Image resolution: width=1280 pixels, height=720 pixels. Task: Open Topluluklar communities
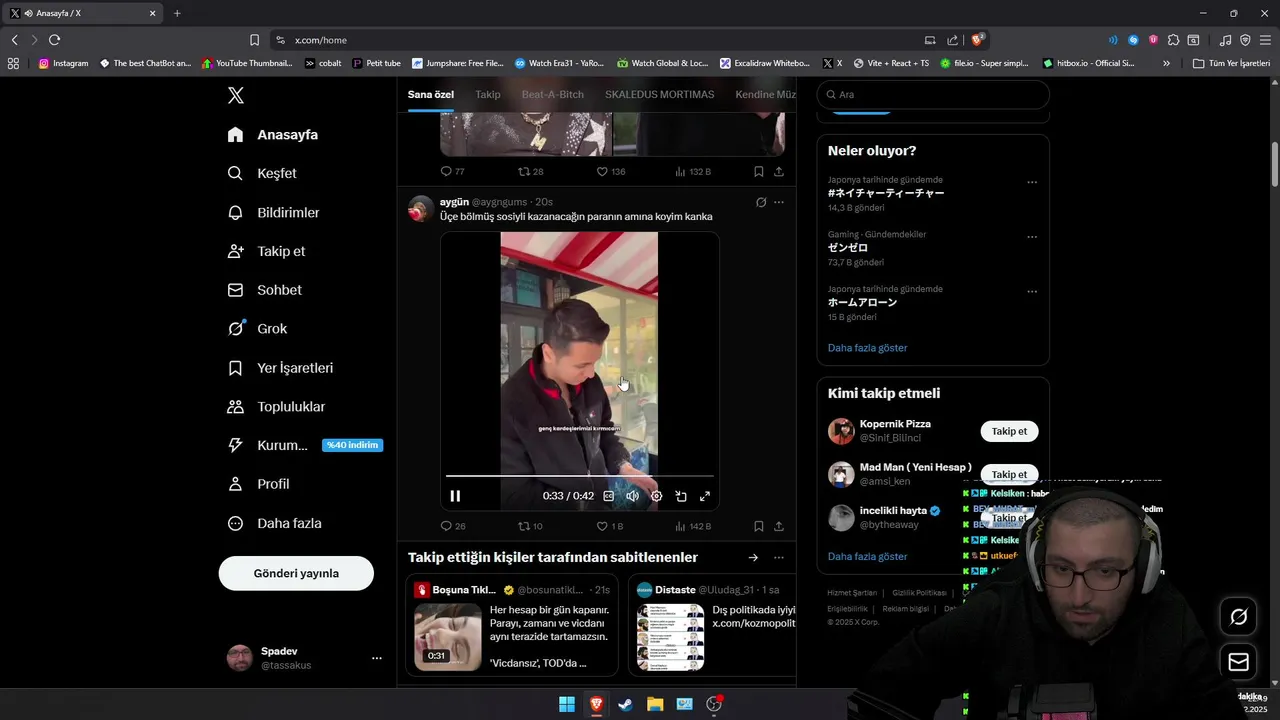[x=276, y=407]
